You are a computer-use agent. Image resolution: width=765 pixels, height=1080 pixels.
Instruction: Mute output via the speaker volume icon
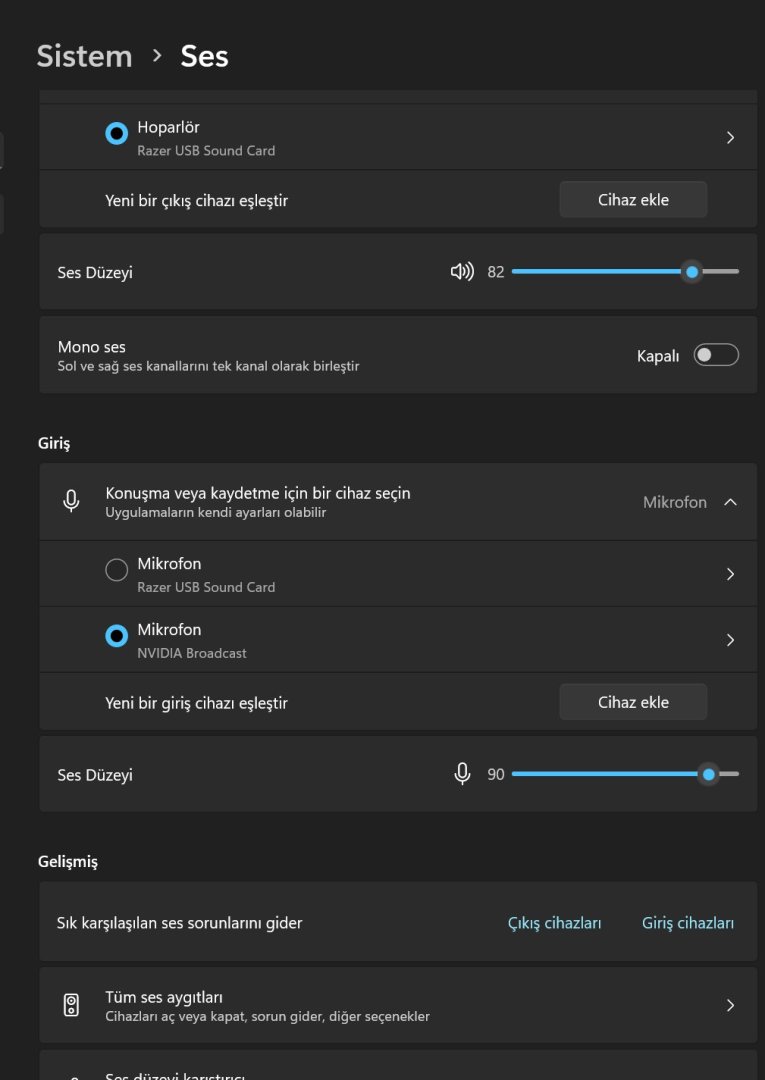coord(462,272)
